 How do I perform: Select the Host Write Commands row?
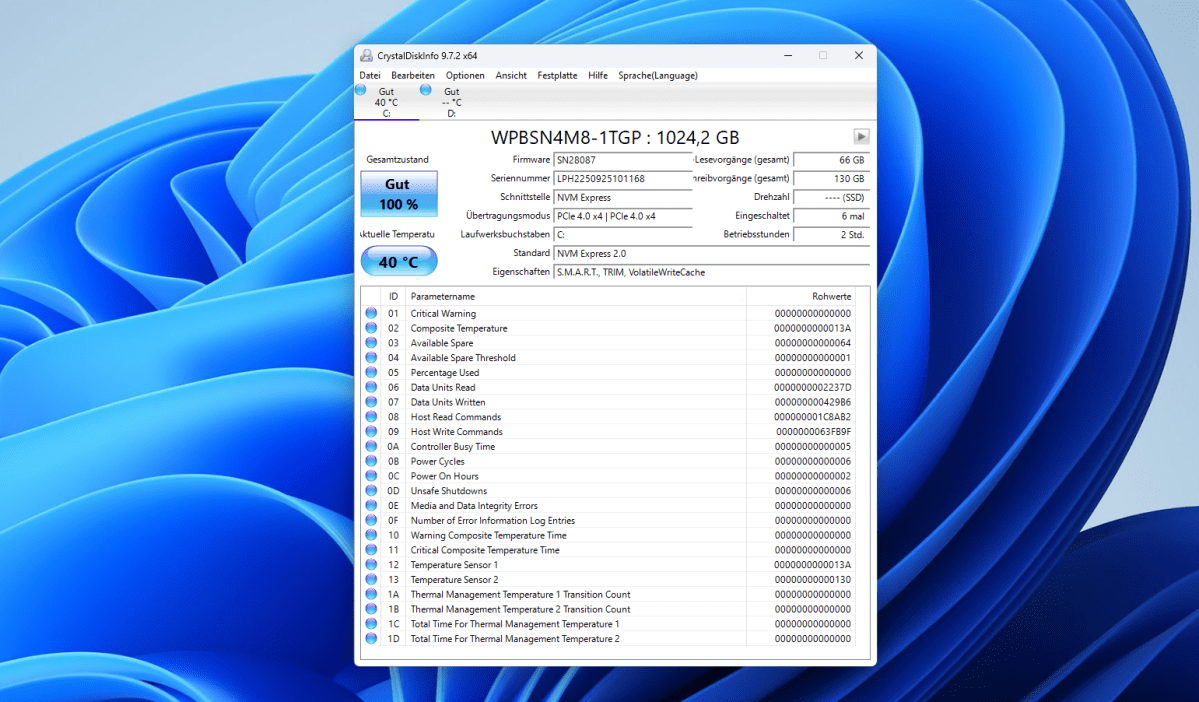pos(455,431)
